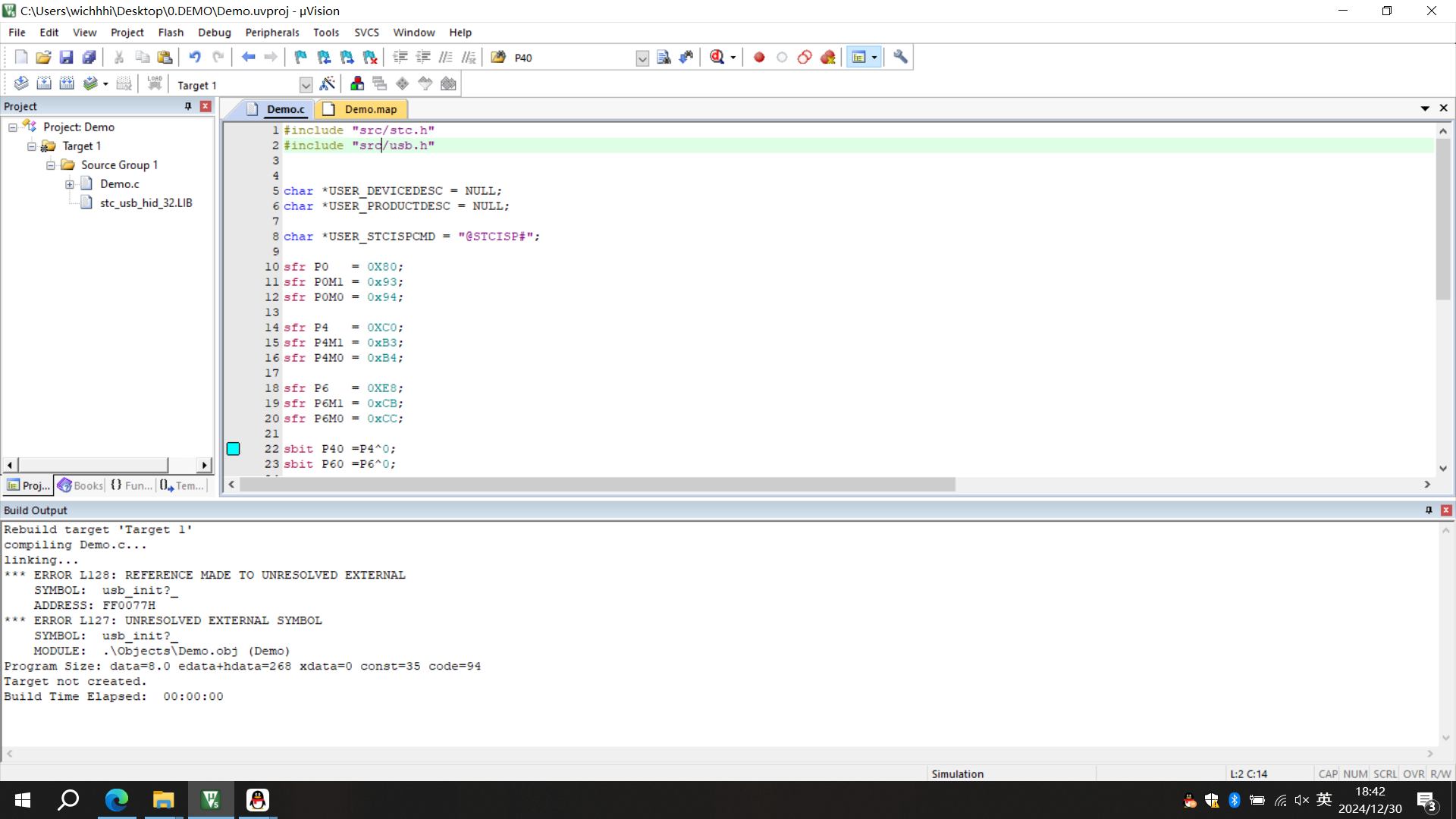Unindent the selected lines
This screenshot has height=819, width=1456.
click(423, 57)
